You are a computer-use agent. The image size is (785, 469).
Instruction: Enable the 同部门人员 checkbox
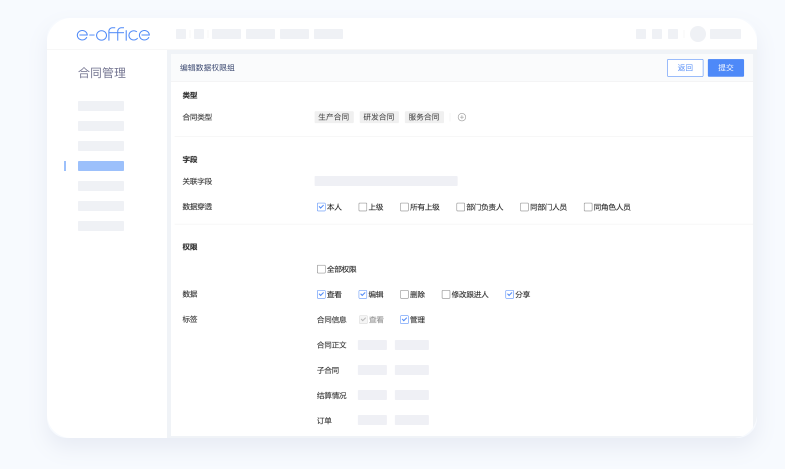coord(524,207)
